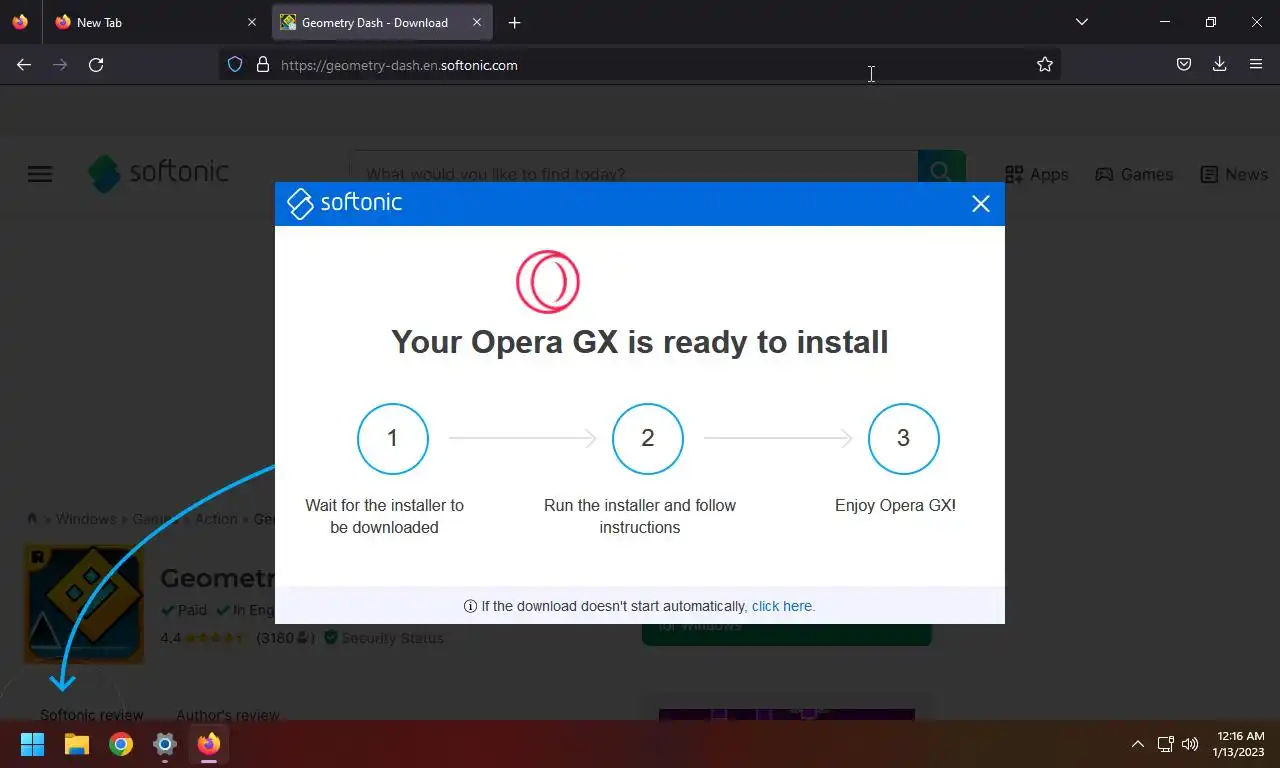This screenshot has height=768, width=1280.
Task: Open Firefox View pinned icon
Action: coord(20,22)
